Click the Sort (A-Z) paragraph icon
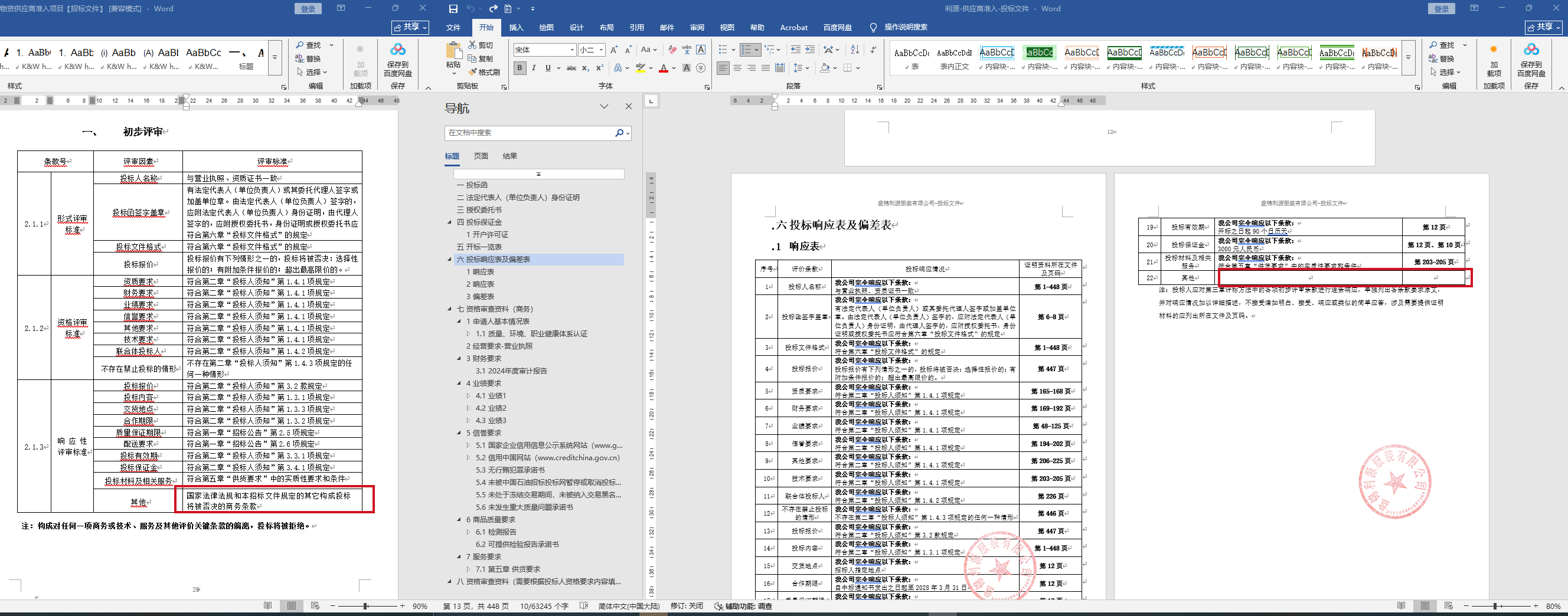Viewport: 1568px width, 616px height. [x=855, y=50]
